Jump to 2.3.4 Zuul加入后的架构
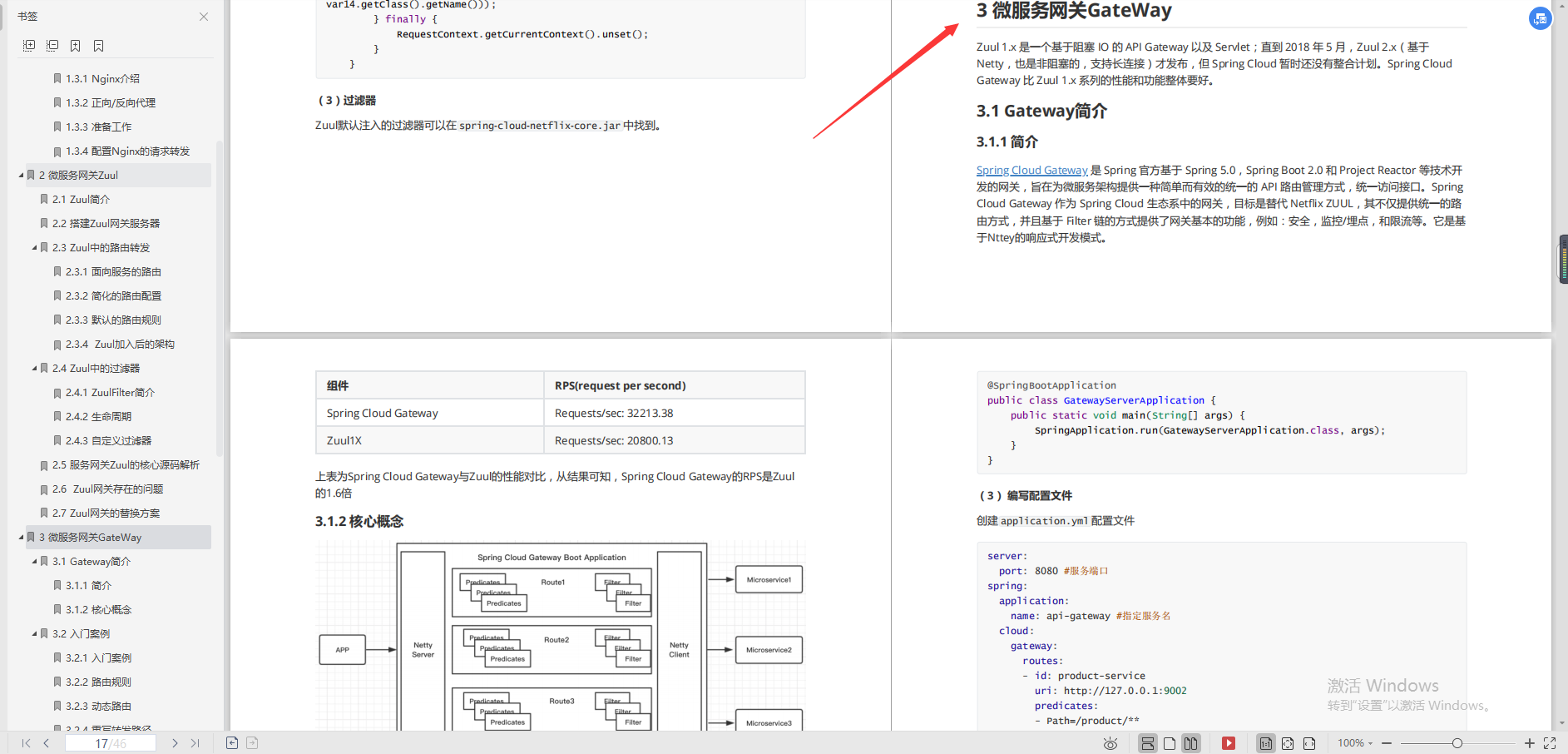The image size is (1568, 754). pyautogui.click(x=120, y=344)
